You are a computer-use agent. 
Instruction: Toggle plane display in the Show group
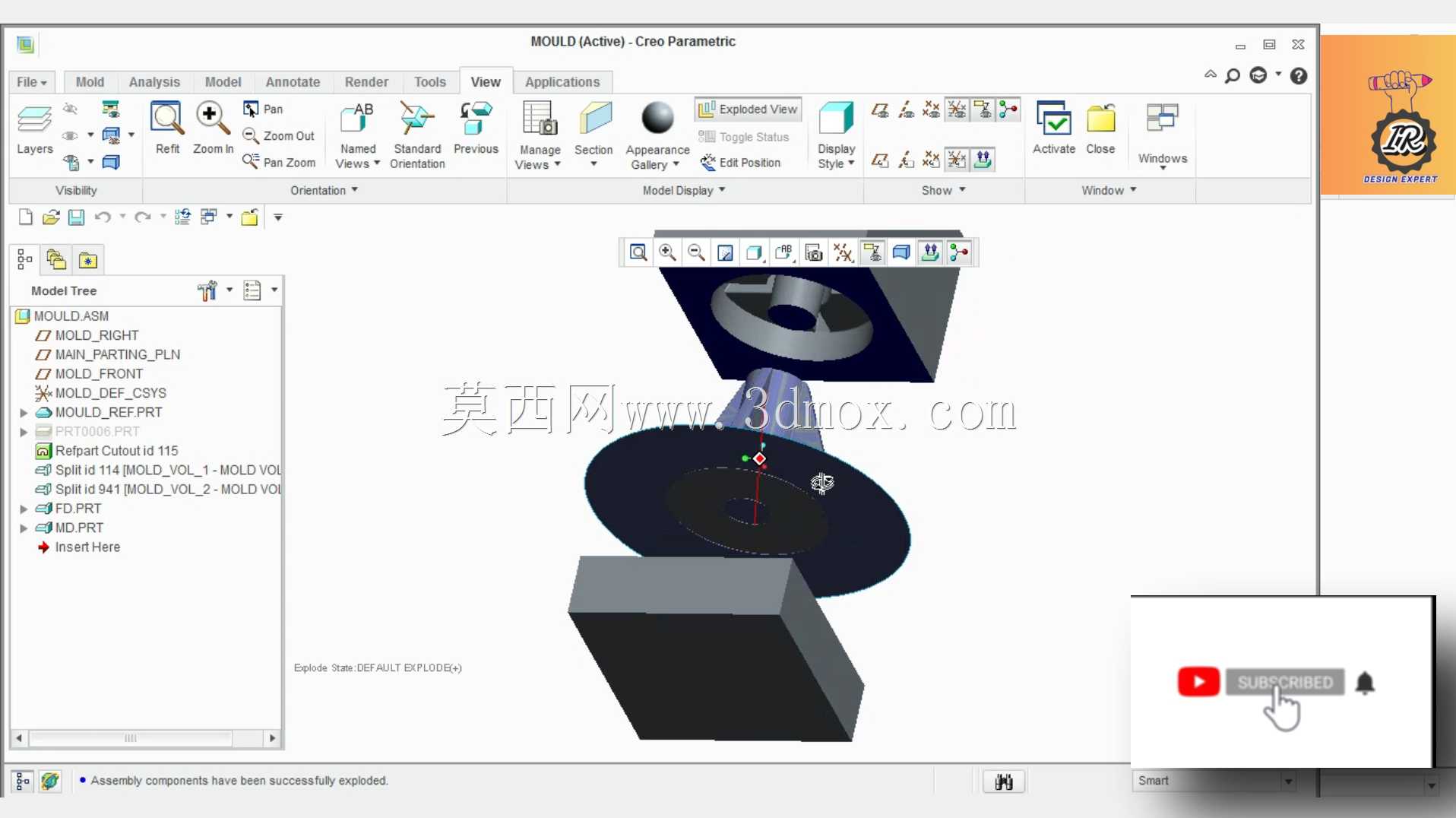[x=880, y=109]
